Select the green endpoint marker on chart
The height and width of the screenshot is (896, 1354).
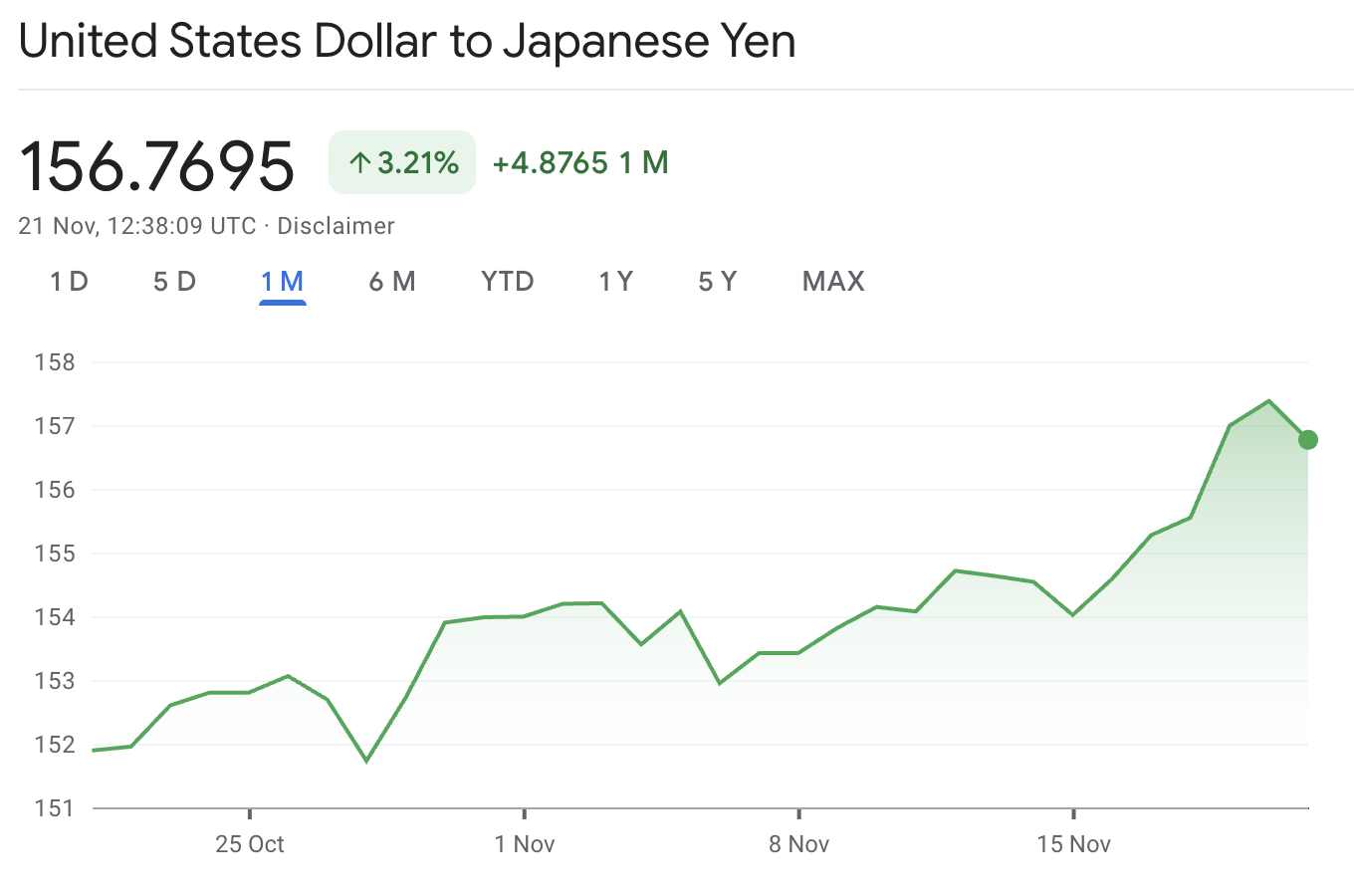pos(1307,439)
